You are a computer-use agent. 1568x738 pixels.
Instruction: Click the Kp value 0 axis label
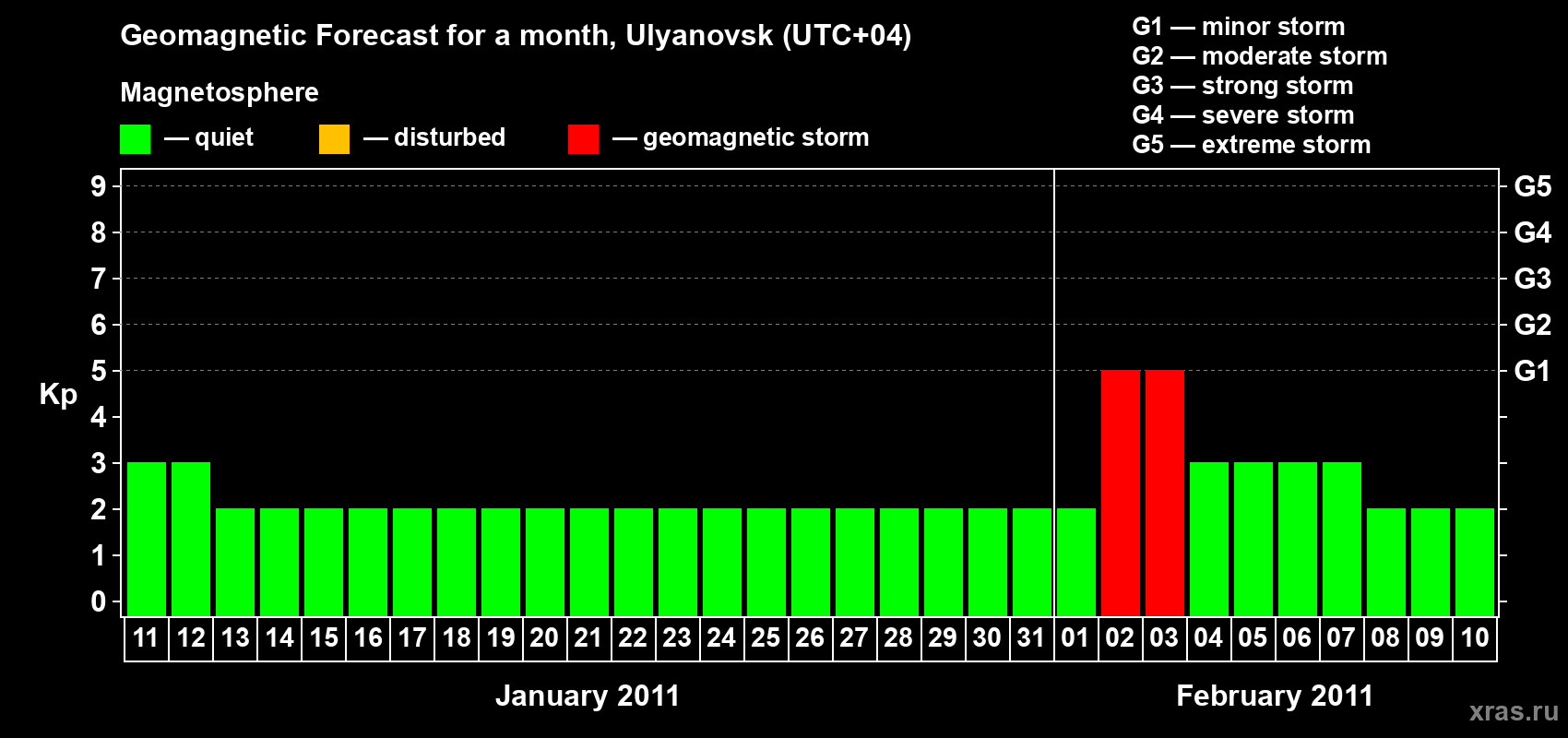pos(99,601)
